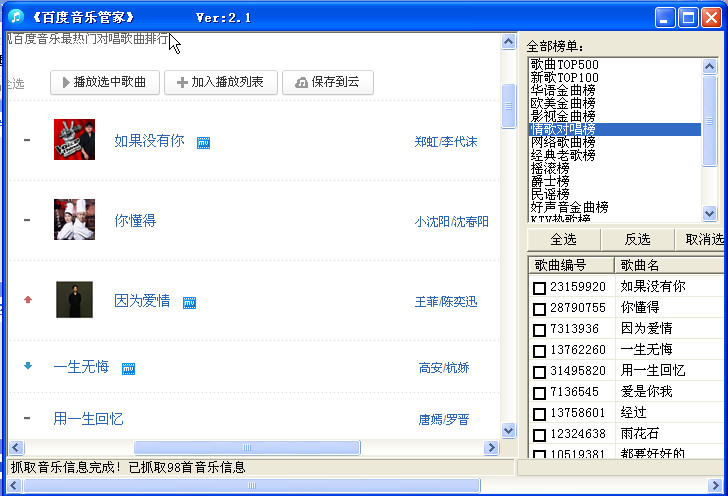This screenshot has width=728, height=496.
Task: Tick the checkbox for song 28790755
Action: coord(539,309)
